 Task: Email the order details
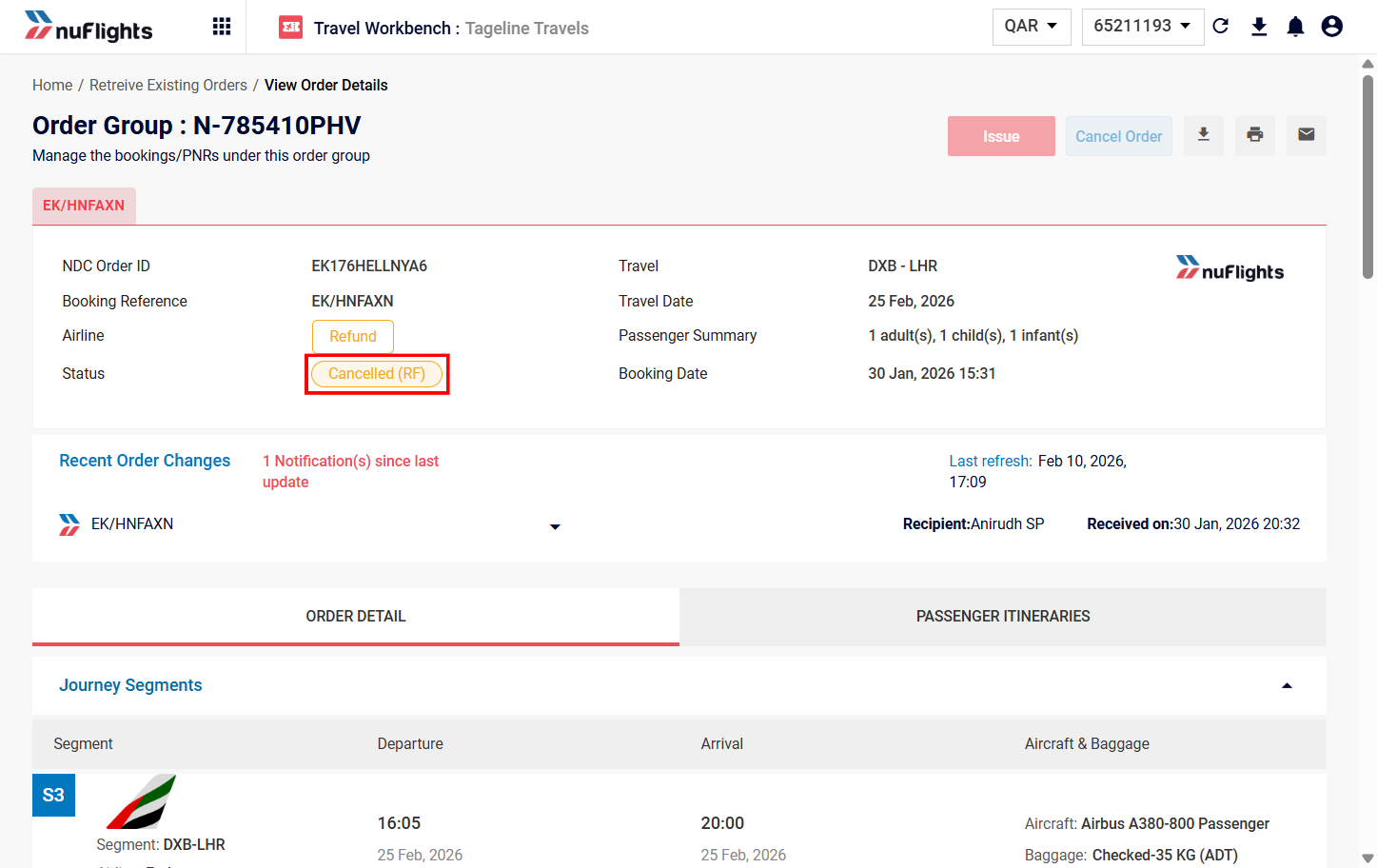pyautogui.click(x=1307, y=135)
